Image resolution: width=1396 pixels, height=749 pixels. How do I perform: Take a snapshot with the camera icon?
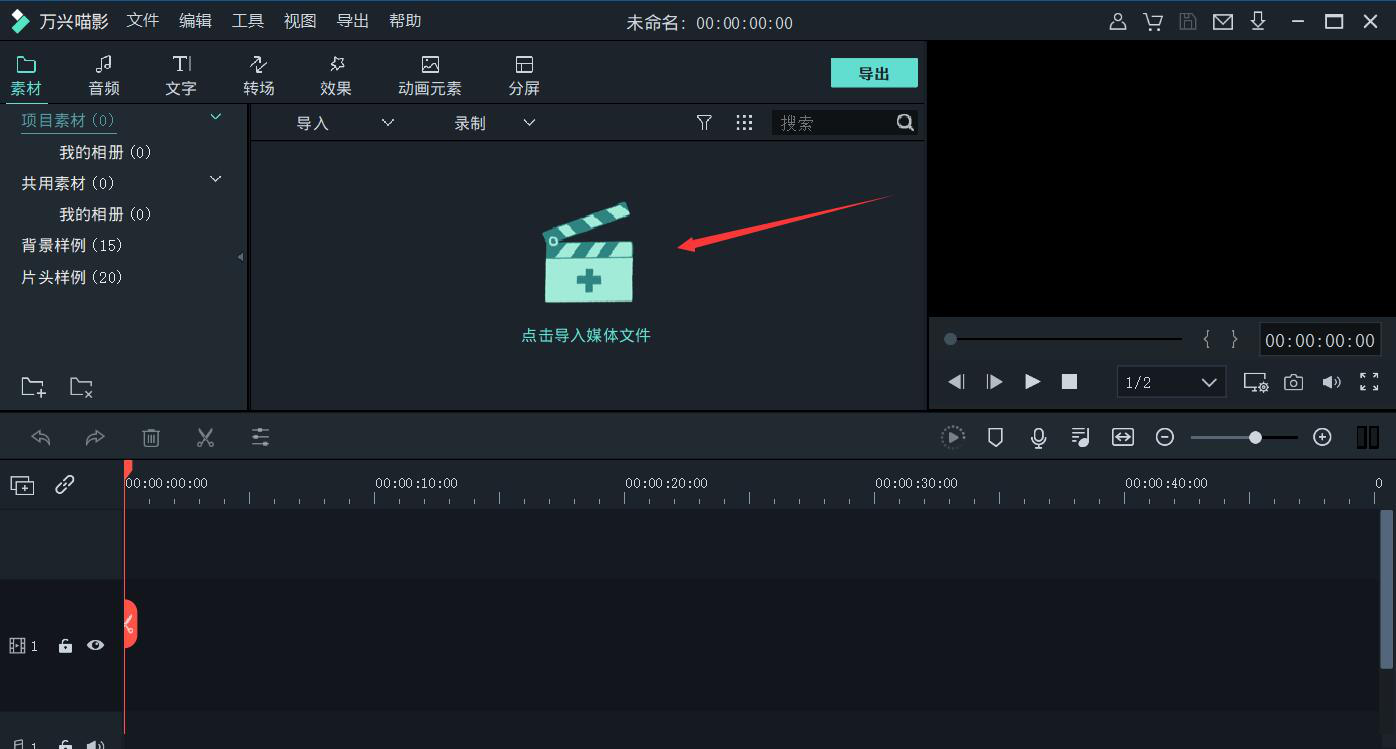click(x=1293, y=381)
